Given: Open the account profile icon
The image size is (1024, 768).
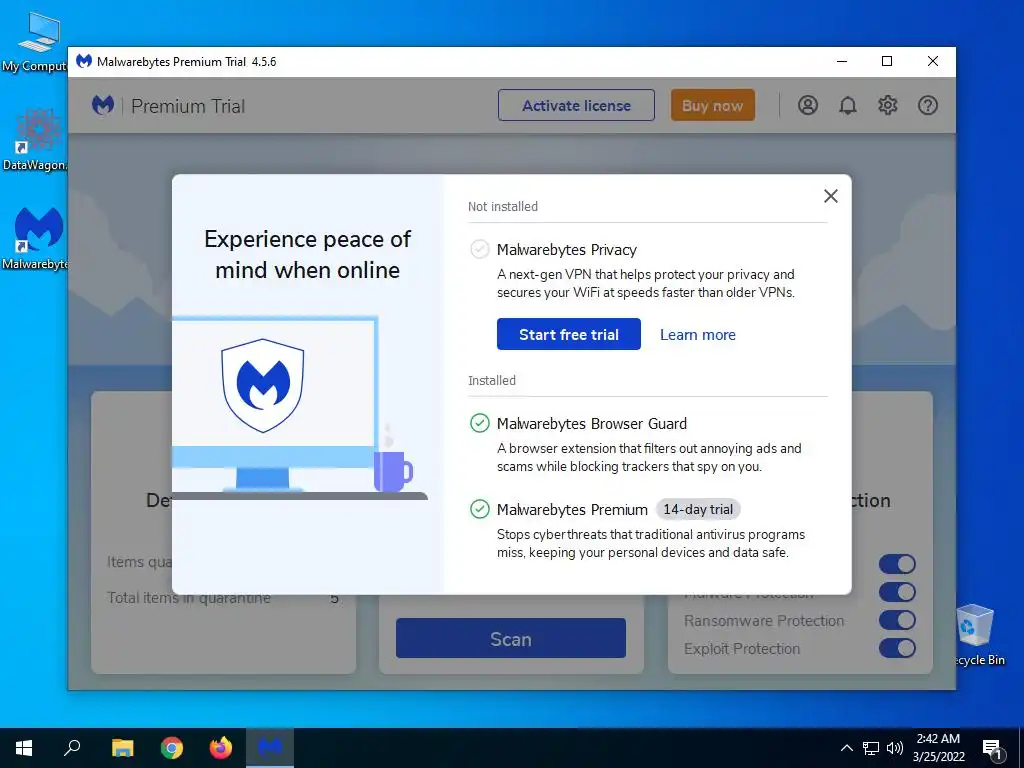Looking at the screenshot, I should 808,105.
